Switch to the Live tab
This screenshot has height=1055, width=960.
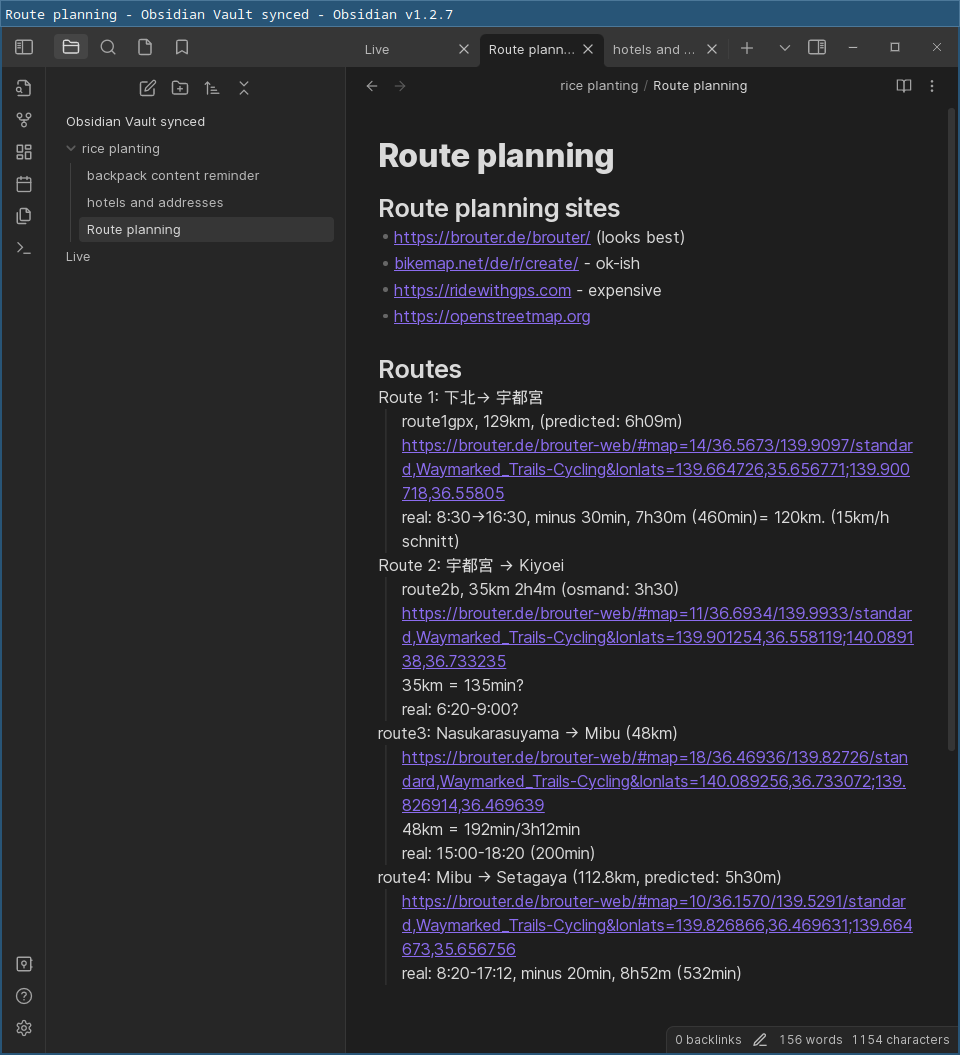coord(377,50)
